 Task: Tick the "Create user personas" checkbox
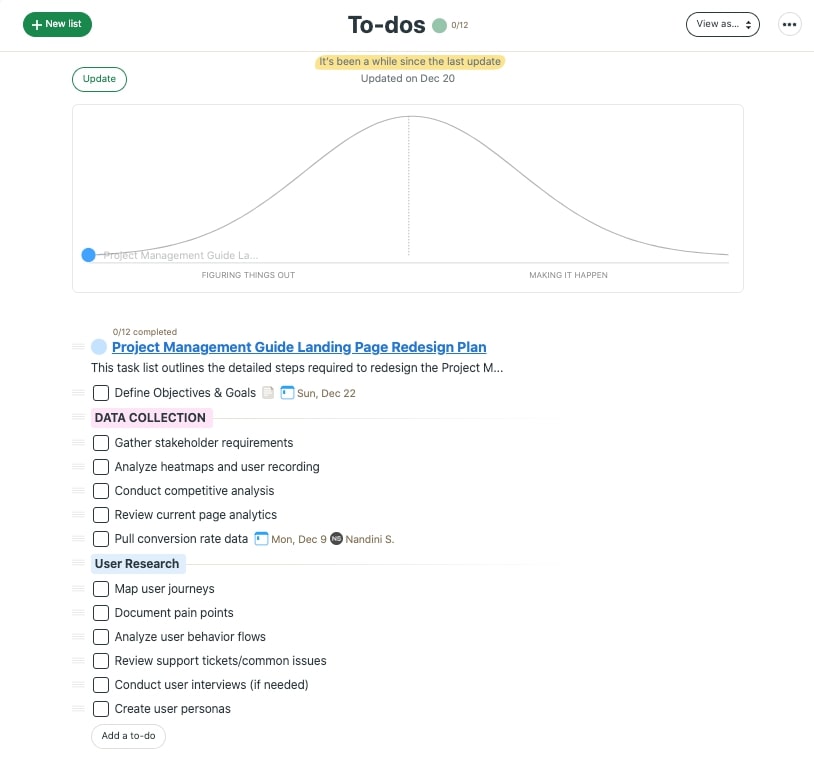[101, 709]
